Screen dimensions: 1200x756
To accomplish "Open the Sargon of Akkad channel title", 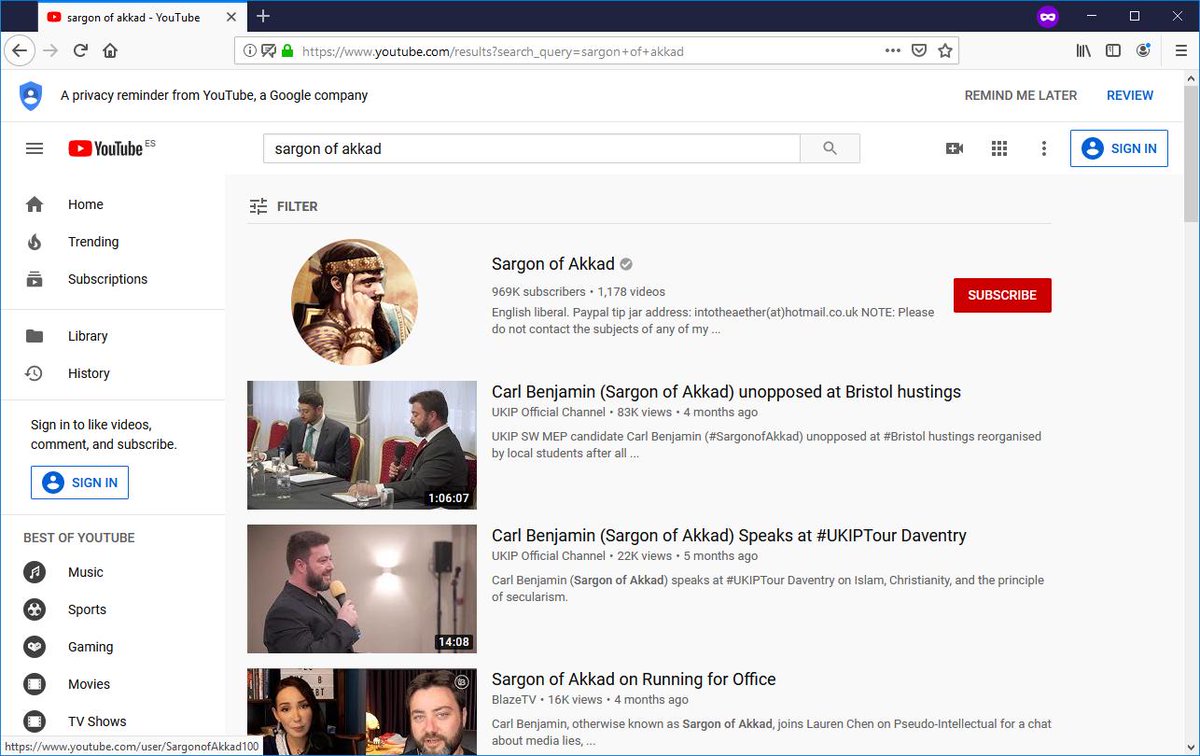I will (x=553, y=264).
